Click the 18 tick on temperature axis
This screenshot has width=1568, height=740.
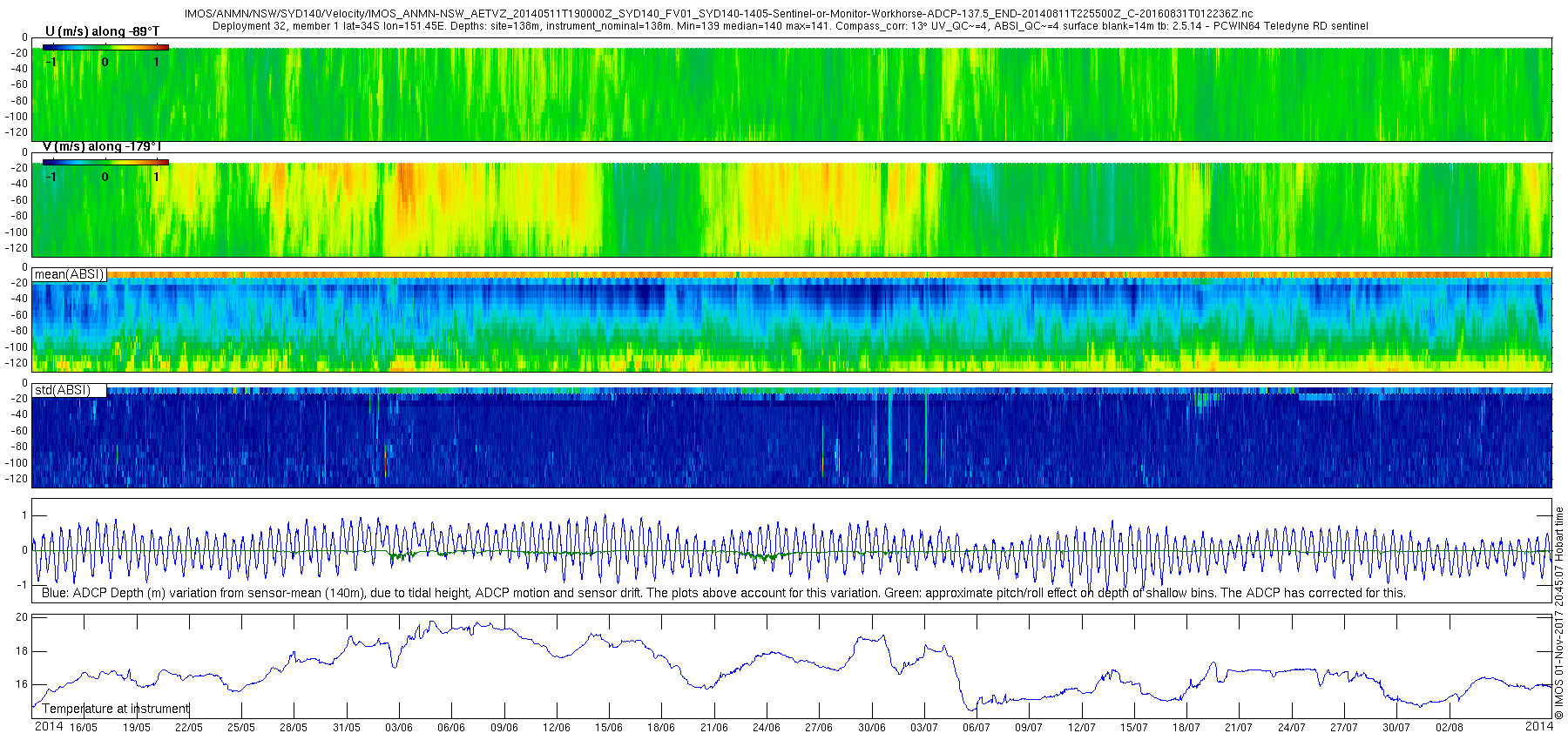click(x=22, y=651)
